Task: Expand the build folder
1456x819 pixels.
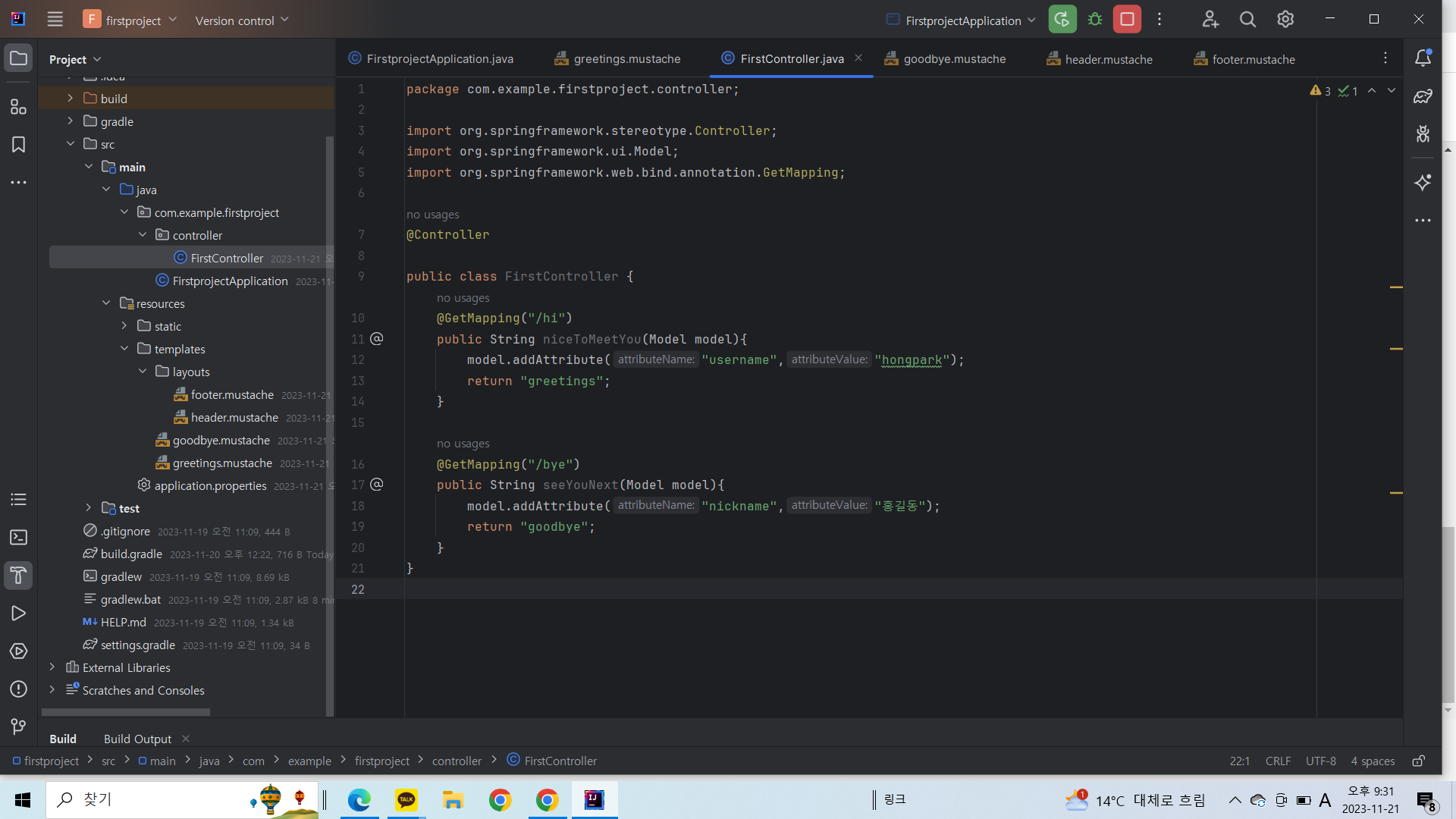Action: pos(70,99)
